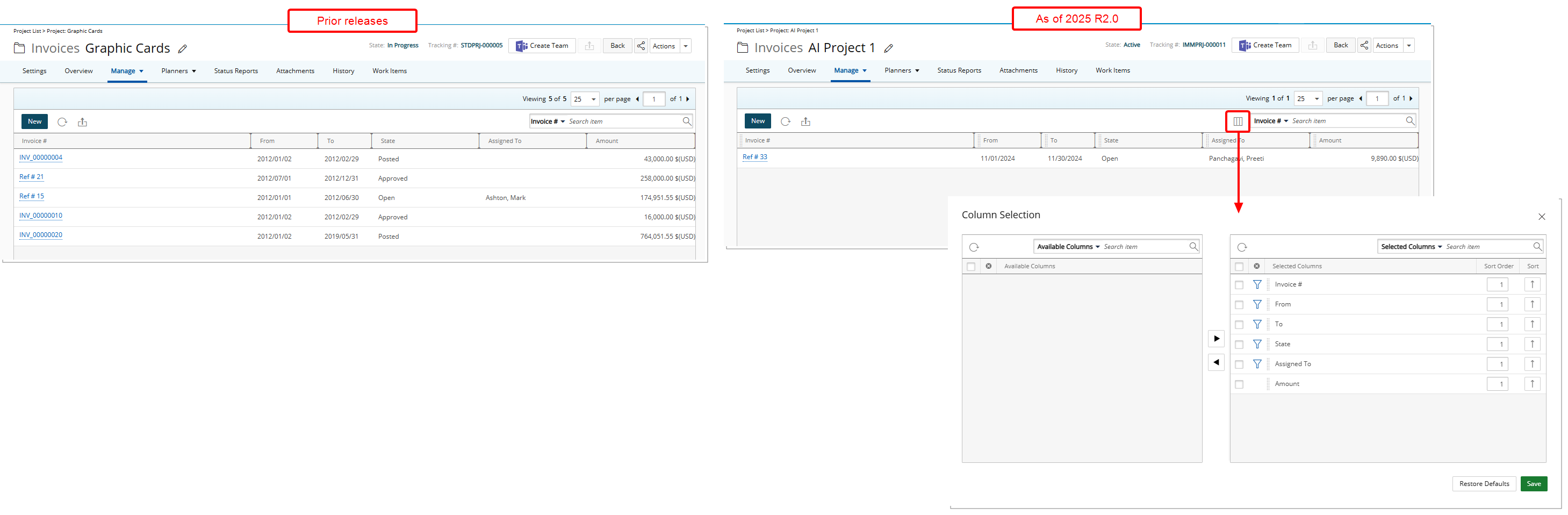Click New button in Graphic Cards invoice list
The width and height of the screenshot is (1568, 515).
(x=35, y=121)
